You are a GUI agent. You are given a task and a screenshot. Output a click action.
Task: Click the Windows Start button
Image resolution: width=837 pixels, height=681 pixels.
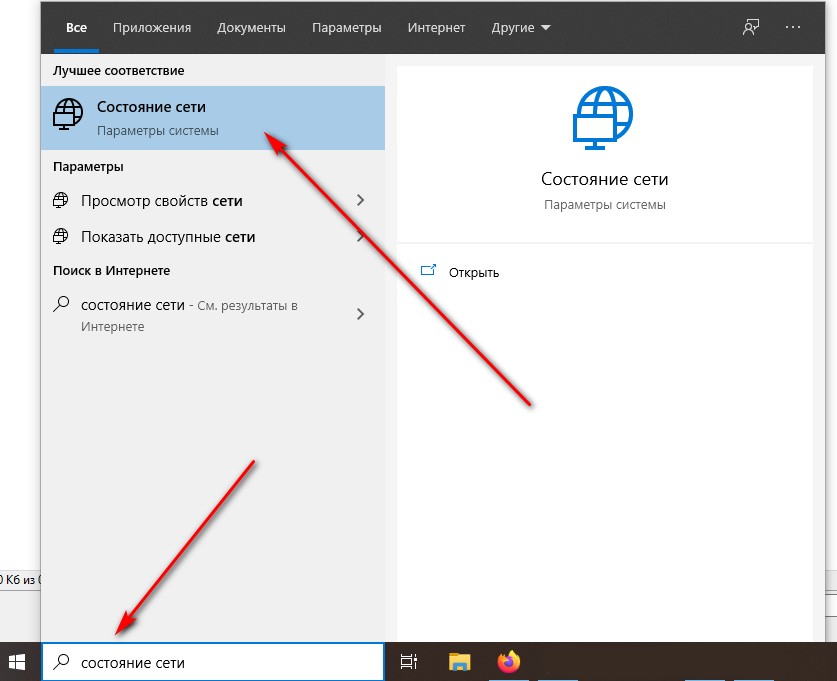(x=19, y=662)
